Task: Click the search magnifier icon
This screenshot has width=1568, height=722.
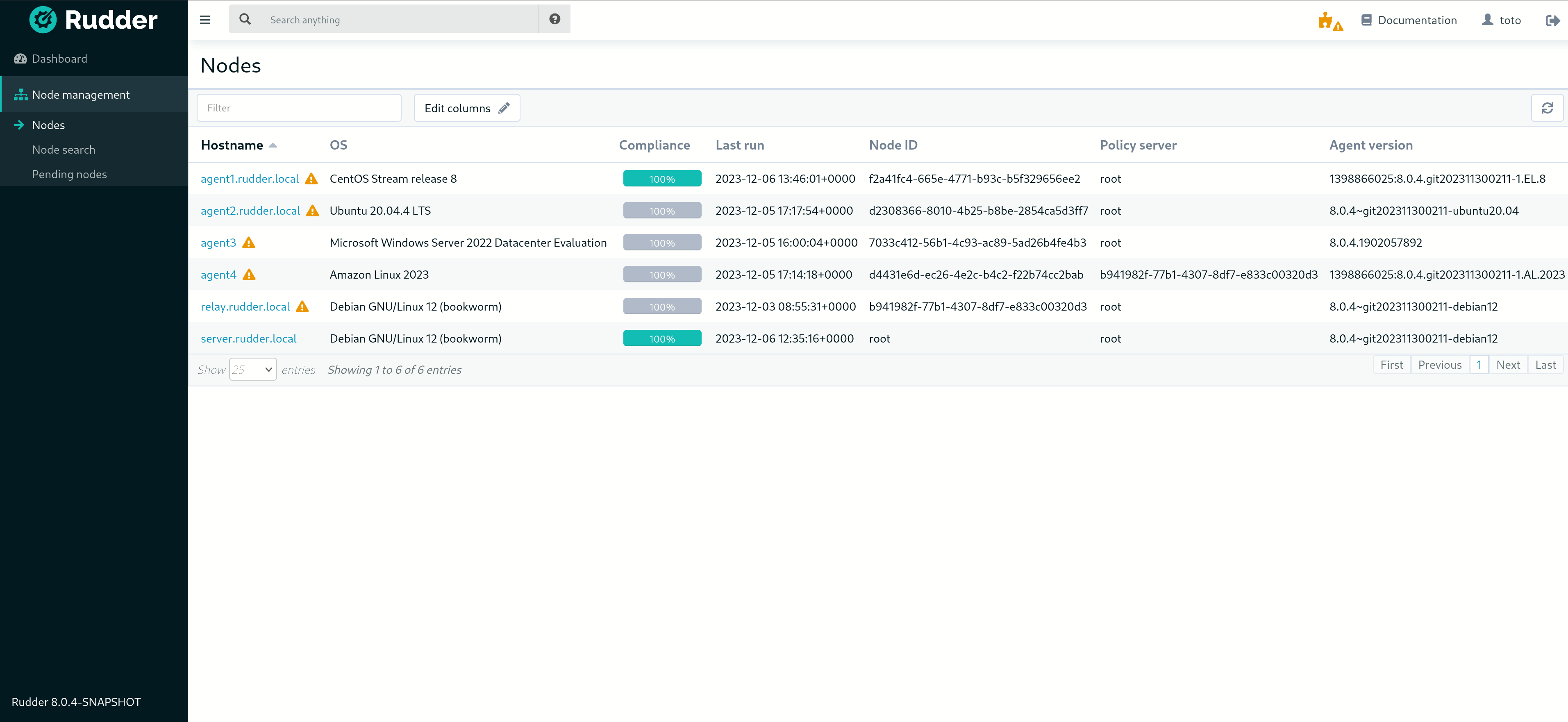Action: click(x=245, y=20)
